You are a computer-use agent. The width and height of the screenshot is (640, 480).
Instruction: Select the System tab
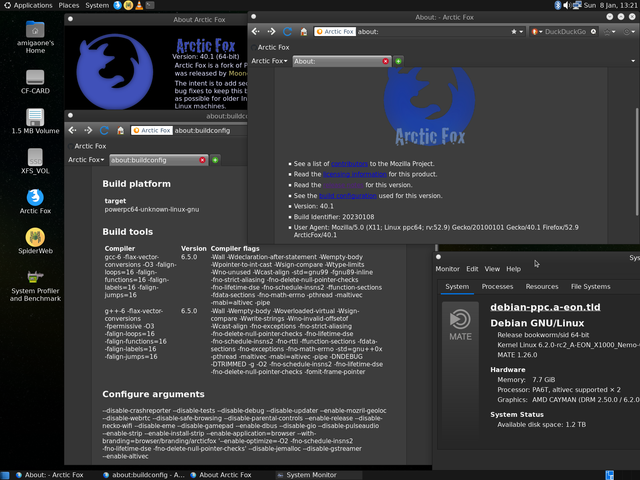tap(457, 287)
